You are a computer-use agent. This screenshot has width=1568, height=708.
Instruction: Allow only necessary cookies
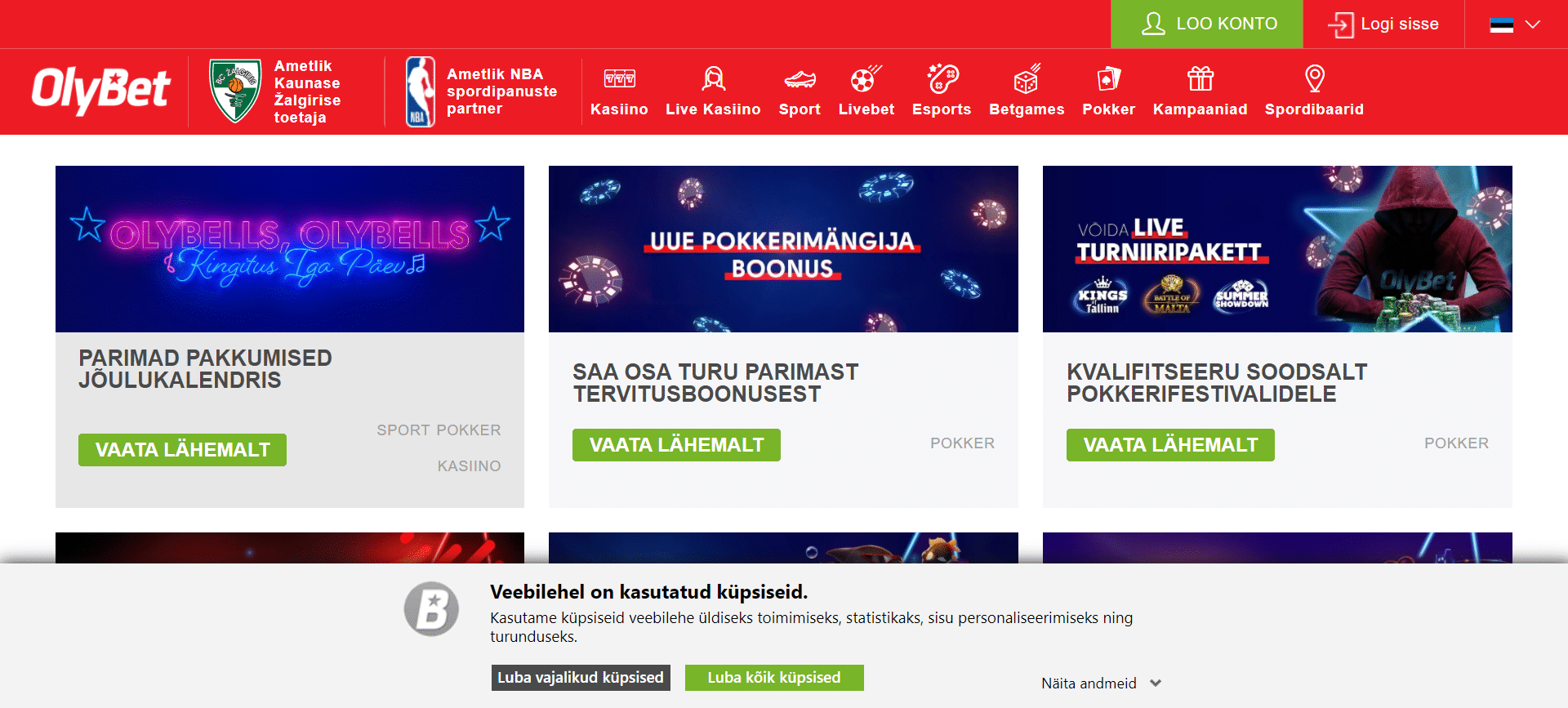[x=581, y=678]
